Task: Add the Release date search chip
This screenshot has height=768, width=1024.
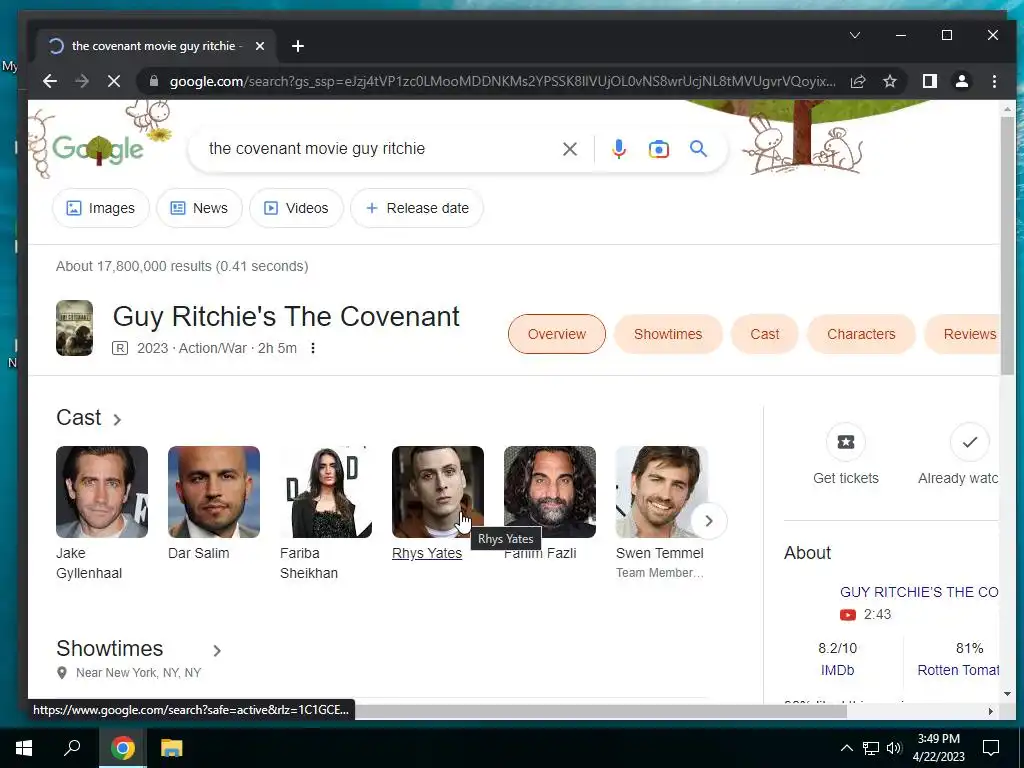Action: tap(417, 208)
